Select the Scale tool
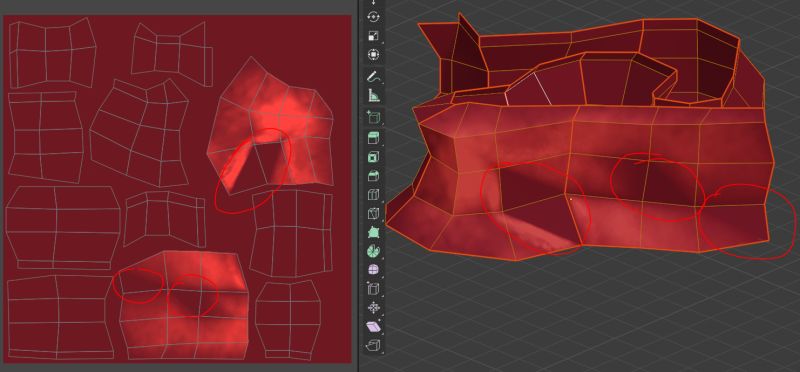This screenshot has width=800, height=372. [x=373, y=36]
